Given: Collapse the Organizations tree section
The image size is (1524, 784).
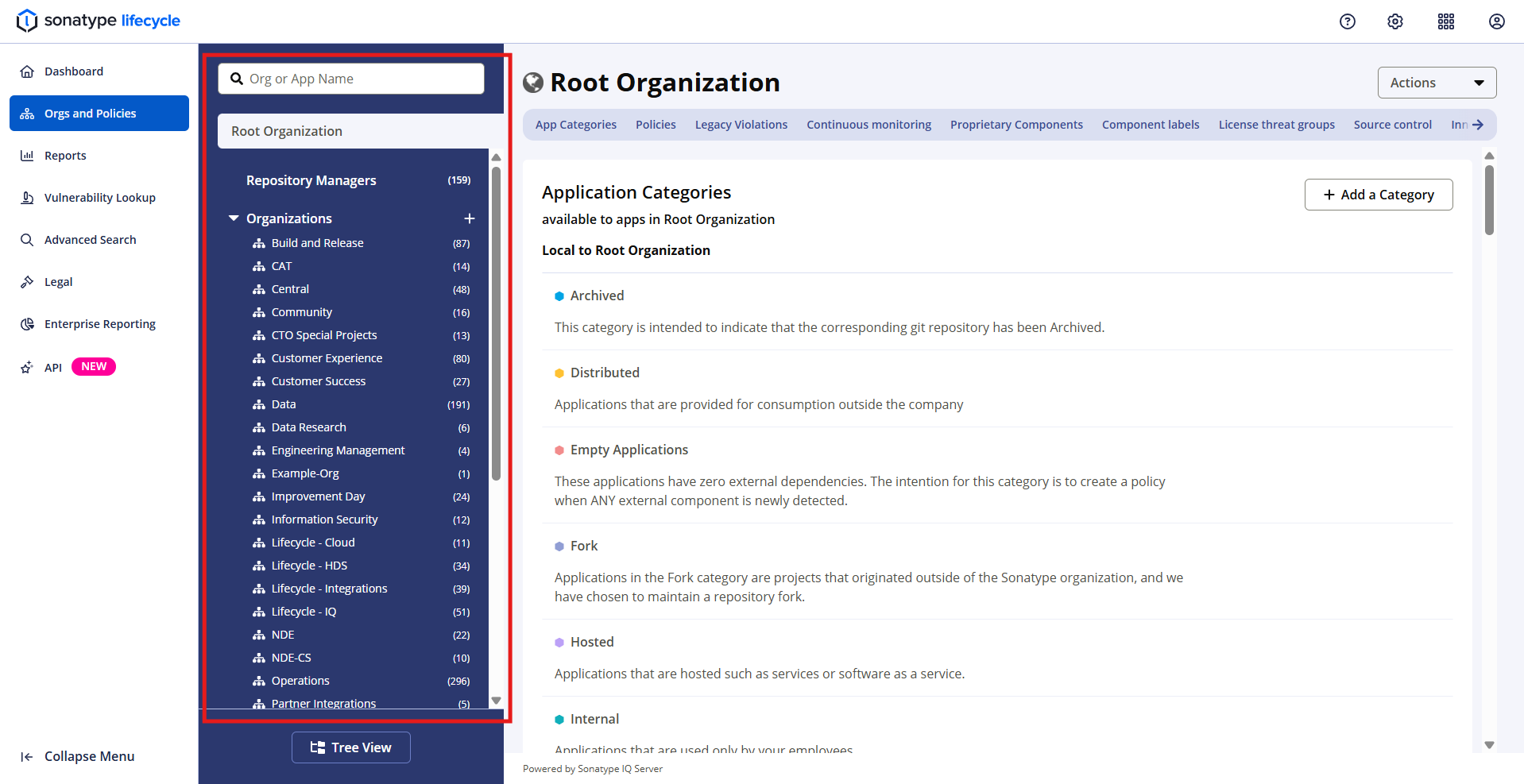Looking at the screenshot, I should (234, 218).
